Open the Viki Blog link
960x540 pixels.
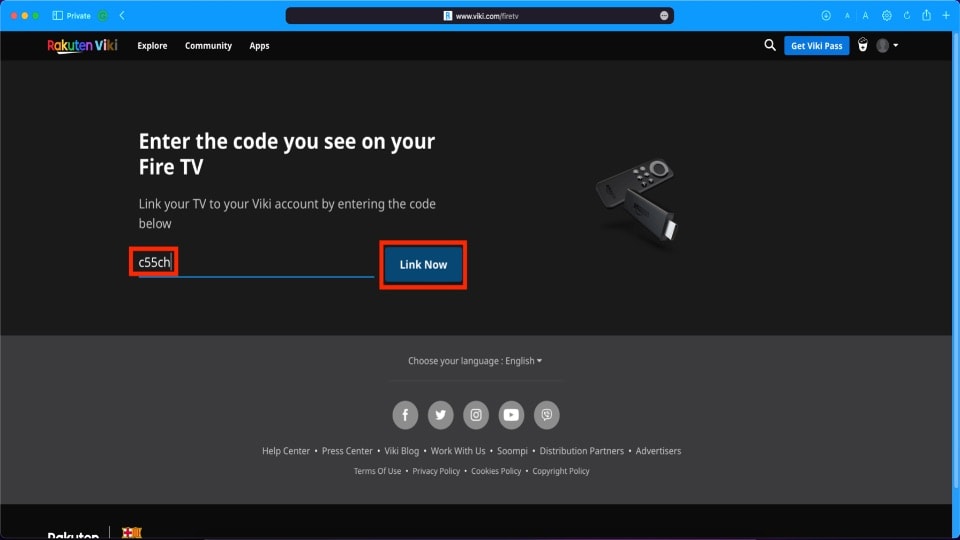402,451
